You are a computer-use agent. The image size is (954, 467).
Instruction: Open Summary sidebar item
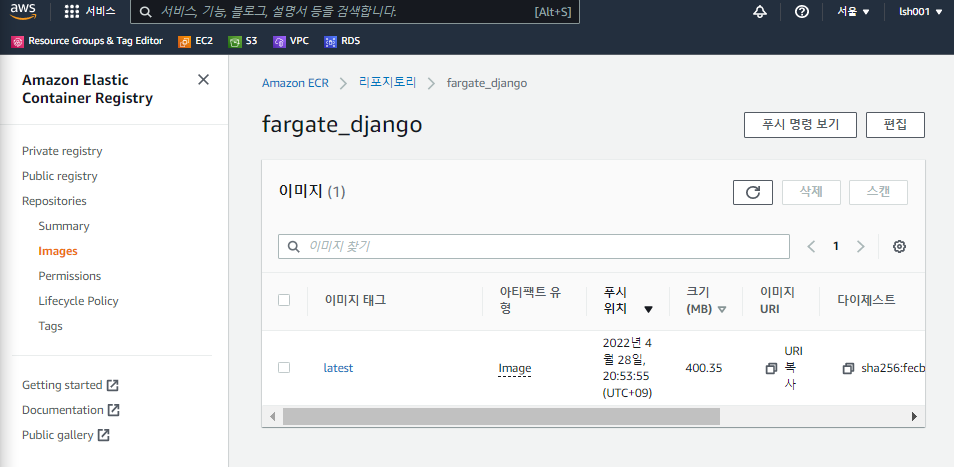tap(64, 226)
